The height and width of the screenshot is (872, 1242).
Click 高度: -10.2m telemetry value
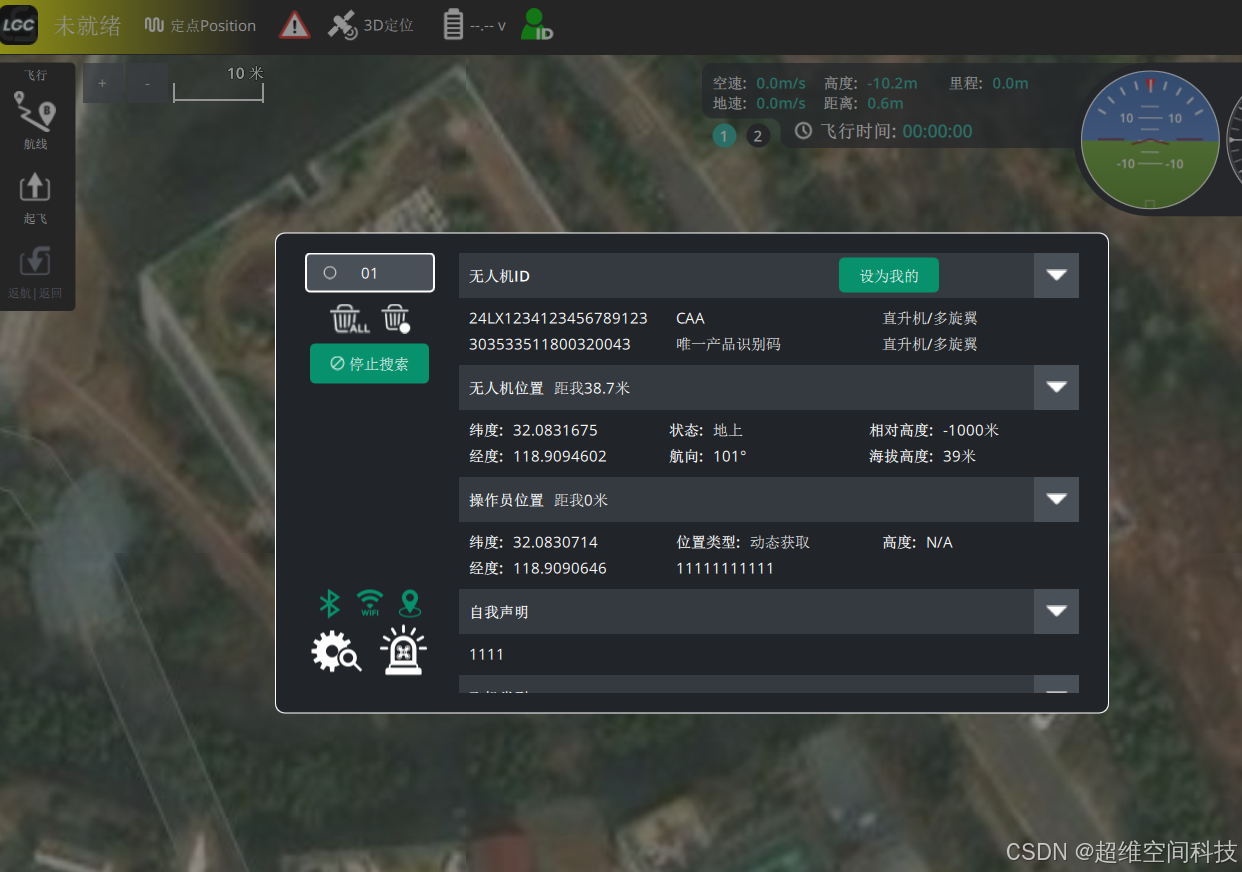point(870,83)
